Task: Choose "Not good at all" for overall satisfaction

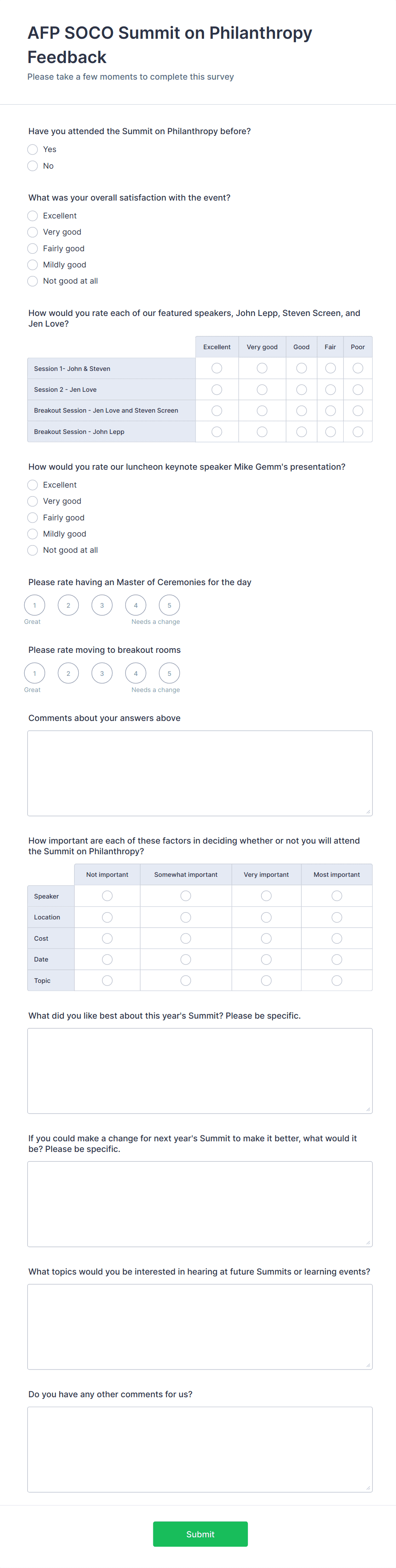Action: click(32, 281)
